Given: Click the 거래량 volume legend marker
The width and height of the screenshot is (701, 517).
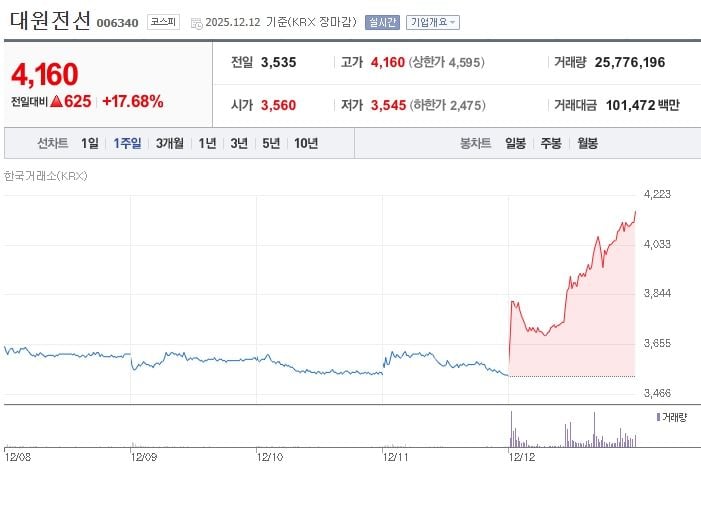Looking at the screenshot, I should pyautogui.click(x=658, y=415).
